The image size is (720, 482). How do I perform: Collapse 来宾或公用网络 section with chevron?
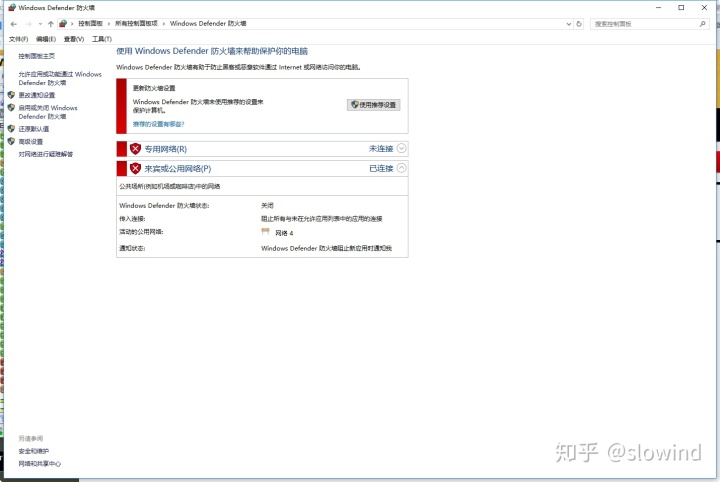(x=401, y=168)
